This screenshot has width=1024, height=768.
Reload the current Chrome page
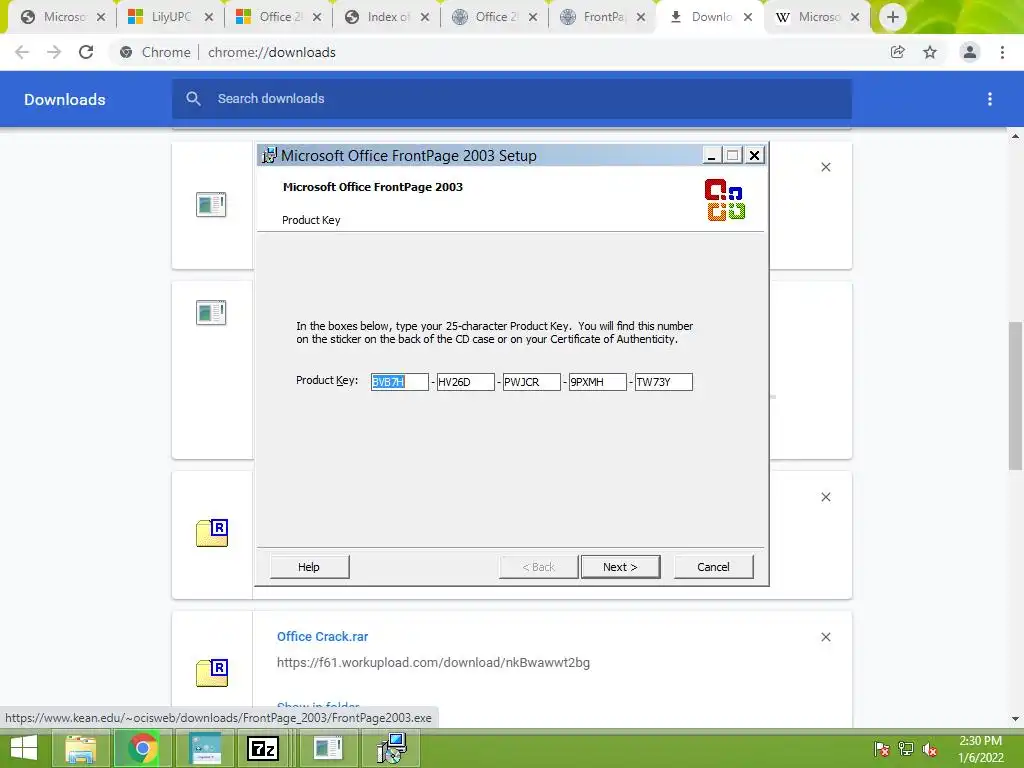click(x=86, y=52)
